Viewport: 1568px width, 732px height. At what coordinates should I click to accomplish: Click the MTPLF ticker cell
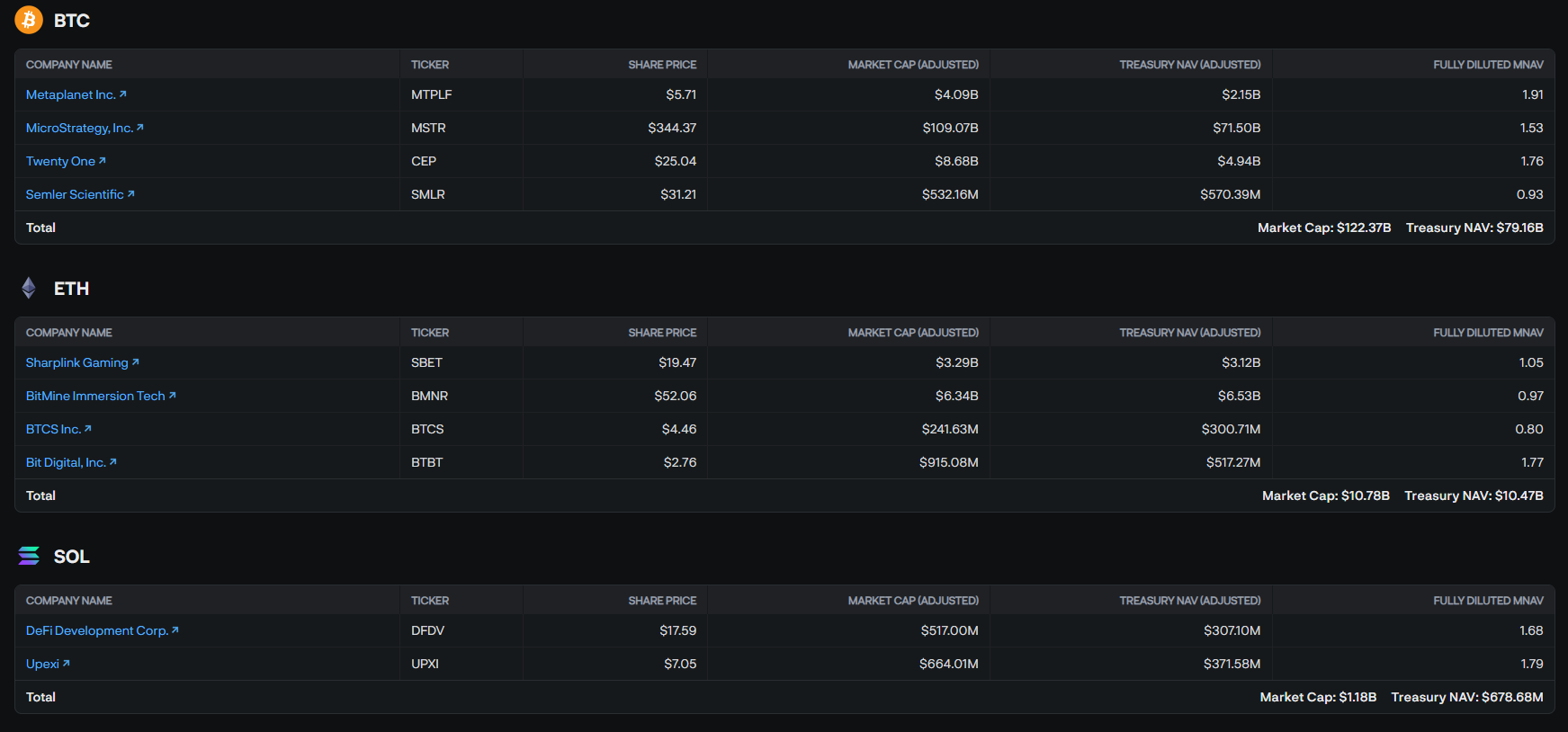pos(432,94)
